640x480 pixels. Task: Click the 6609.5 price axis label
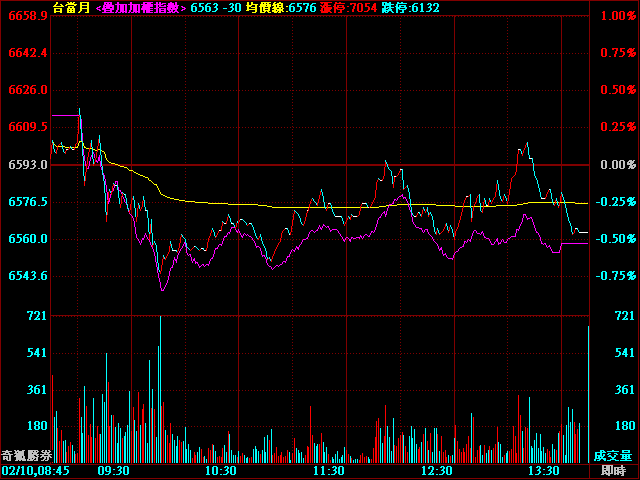(28, 127)
